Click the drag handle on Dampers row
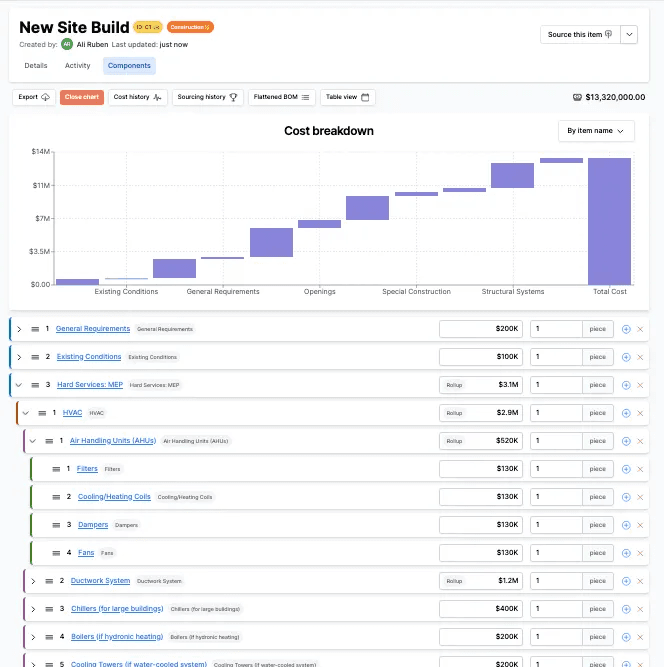 [x=56, y=525]
